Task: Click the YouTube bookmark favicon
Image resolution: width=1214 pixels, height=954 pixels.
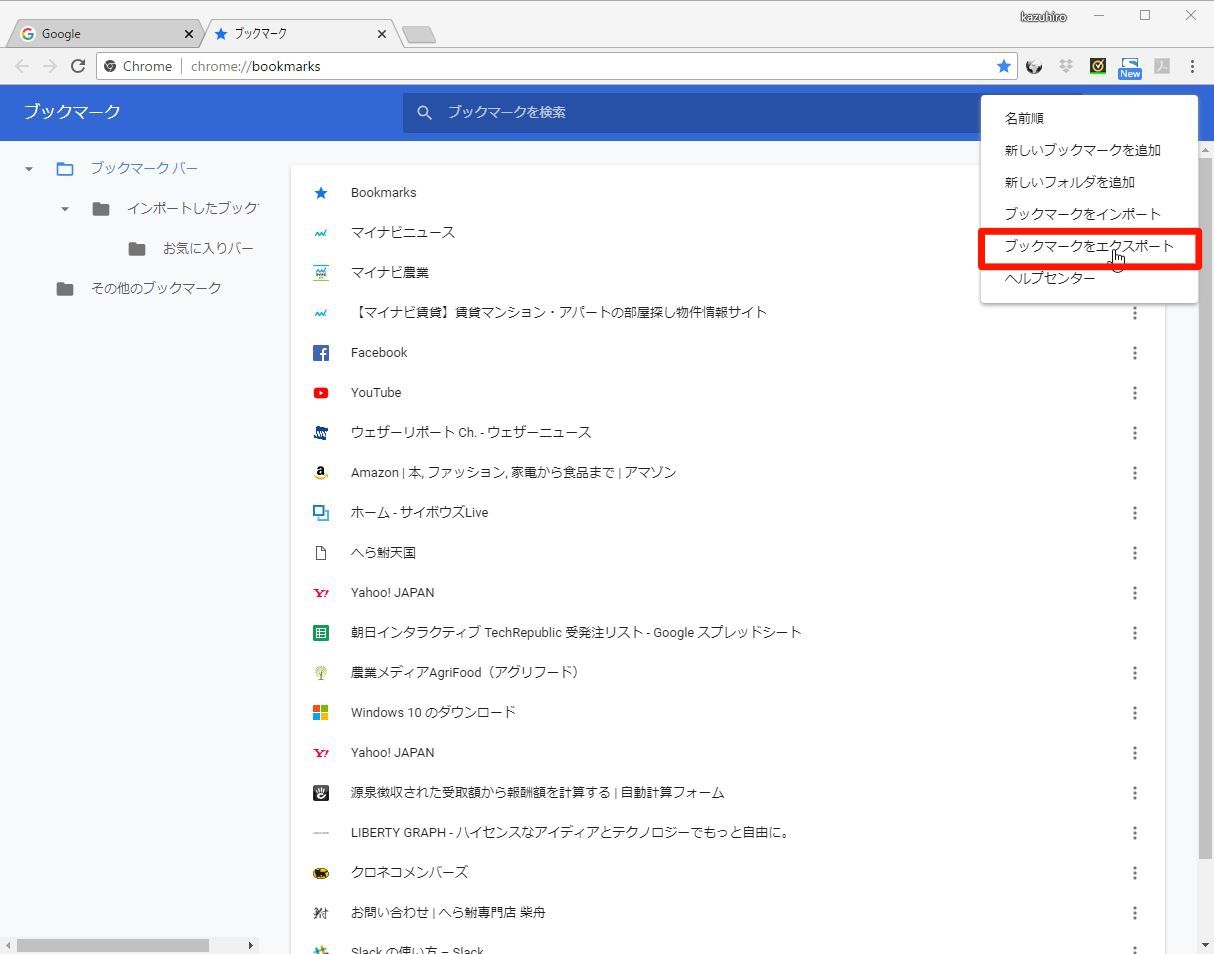Action: [x=321, y=393]
